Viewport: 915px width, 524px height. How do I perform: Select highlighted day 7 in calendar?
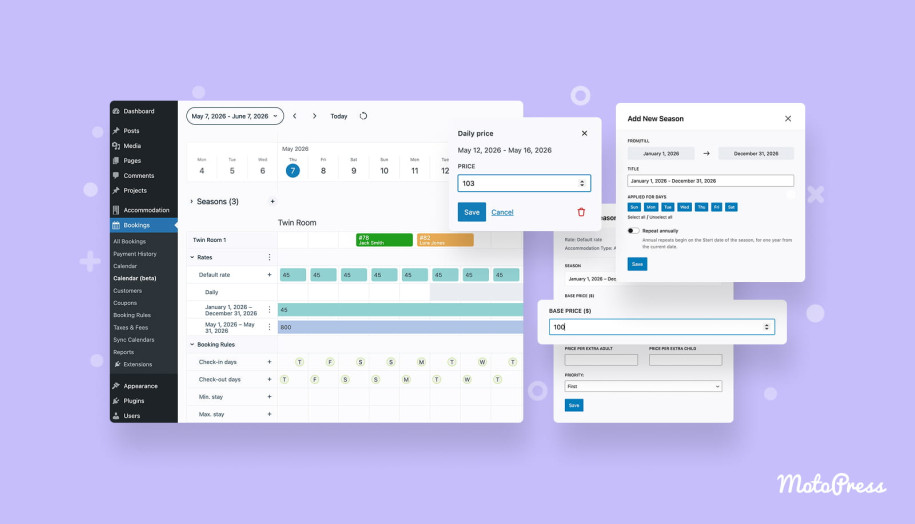point(293,171)
